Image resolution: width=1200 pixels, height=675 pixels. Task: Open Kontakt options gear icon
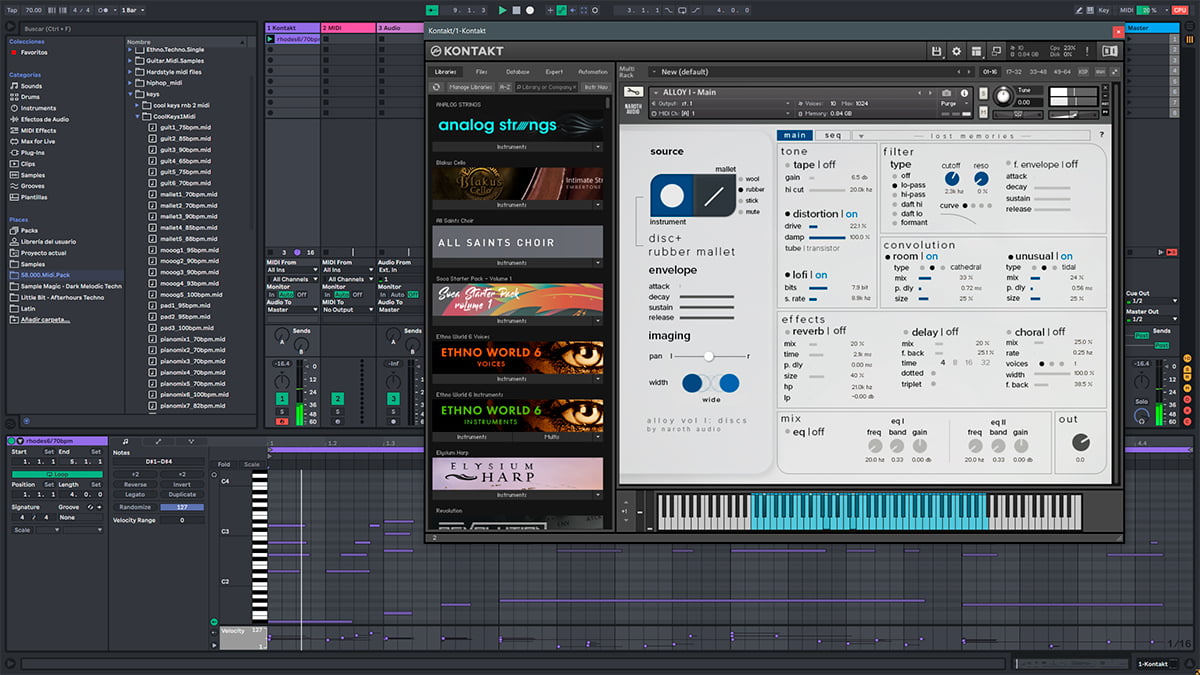click(x=956, y=51)
